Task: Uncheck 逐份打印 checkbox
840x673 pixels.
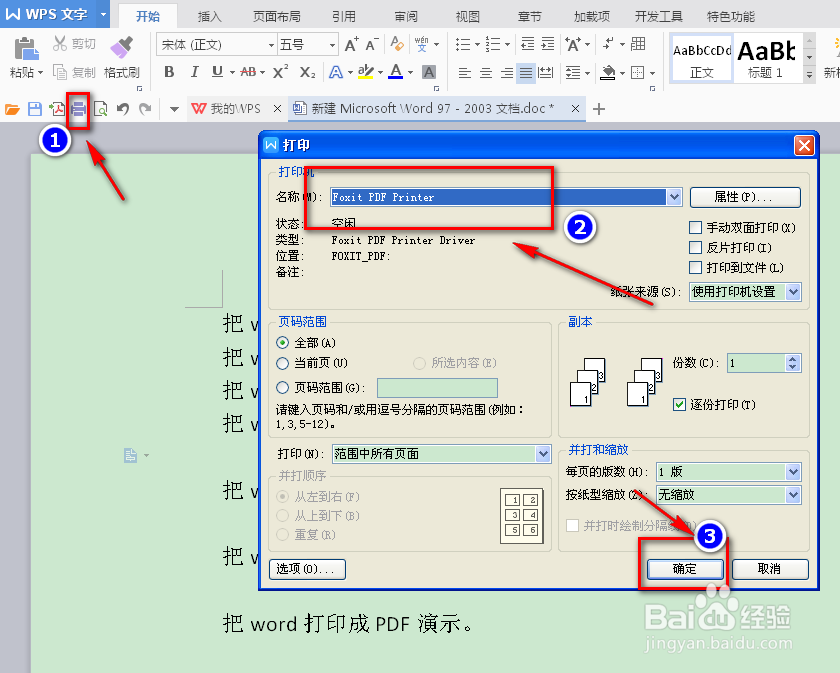Action: click(x=679, y=405)
